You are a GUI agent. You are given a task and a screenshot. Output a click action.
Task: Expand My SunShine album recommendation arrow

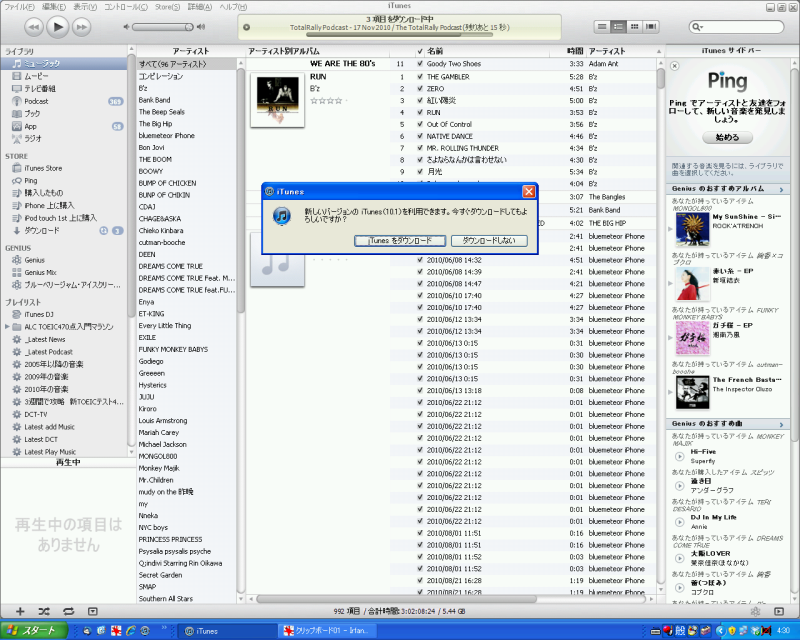tap(670, 229)
